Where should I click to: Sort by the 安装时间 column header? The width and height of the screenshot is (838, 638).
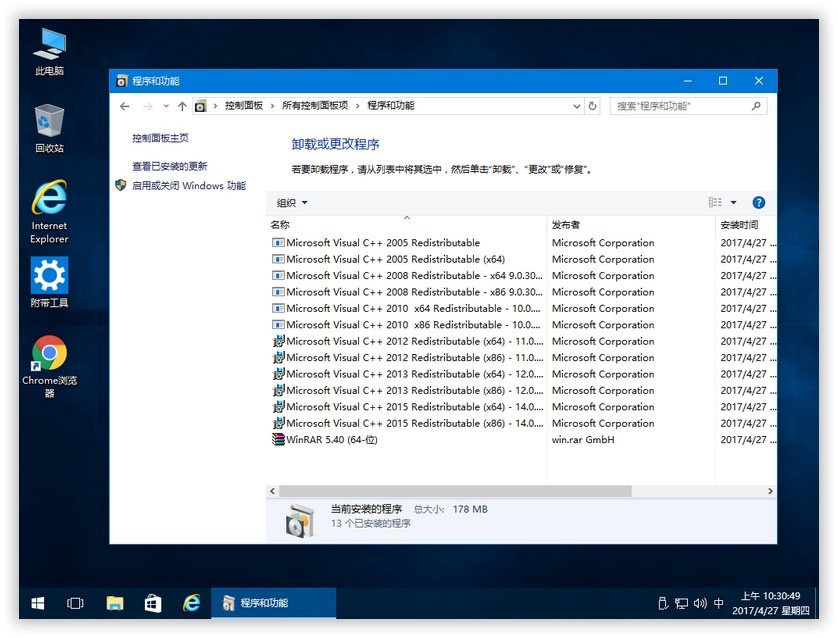746,224
